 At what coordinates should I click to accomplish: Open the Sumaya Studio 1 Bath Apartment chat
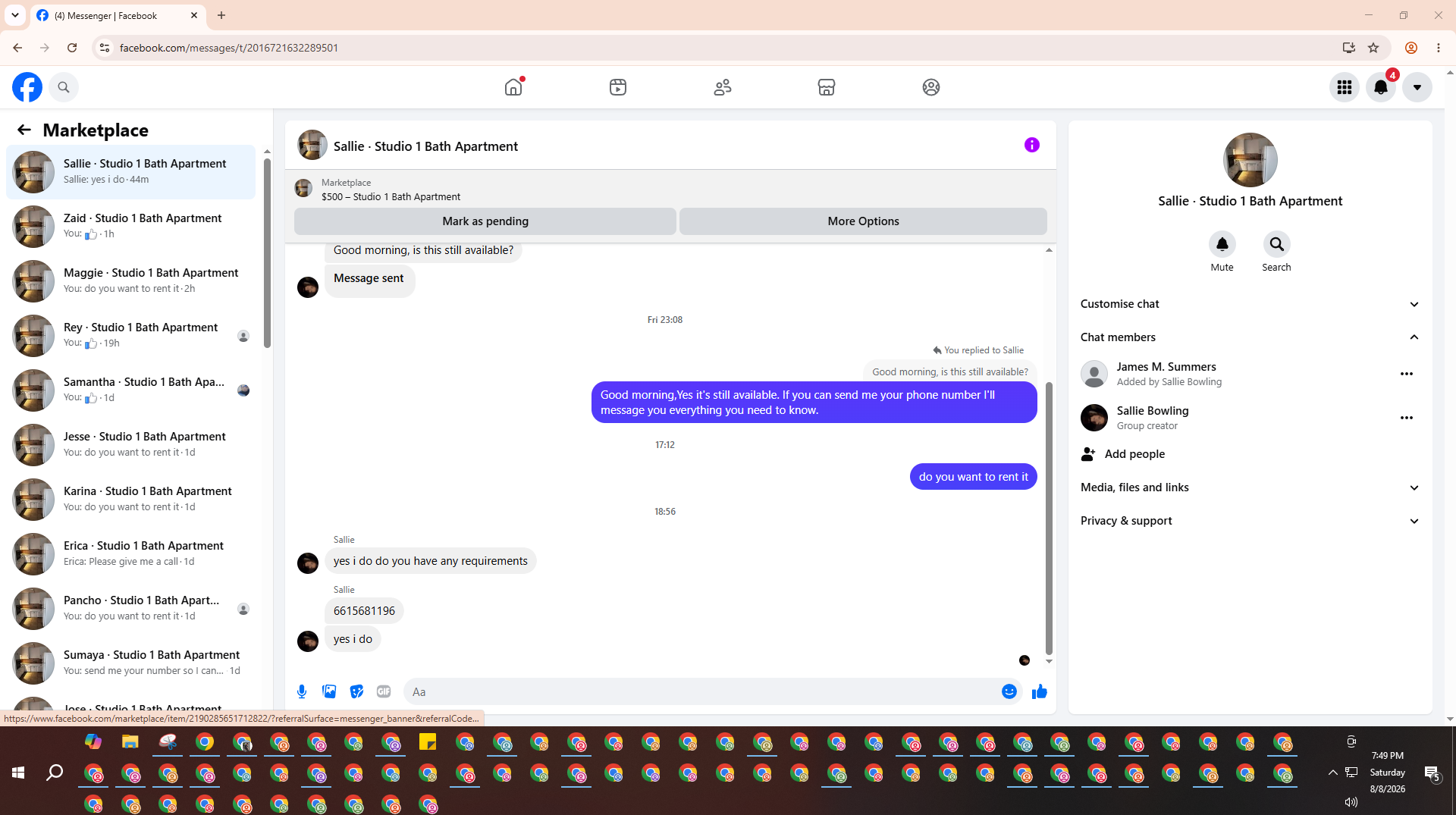click(x=131, y=663)
